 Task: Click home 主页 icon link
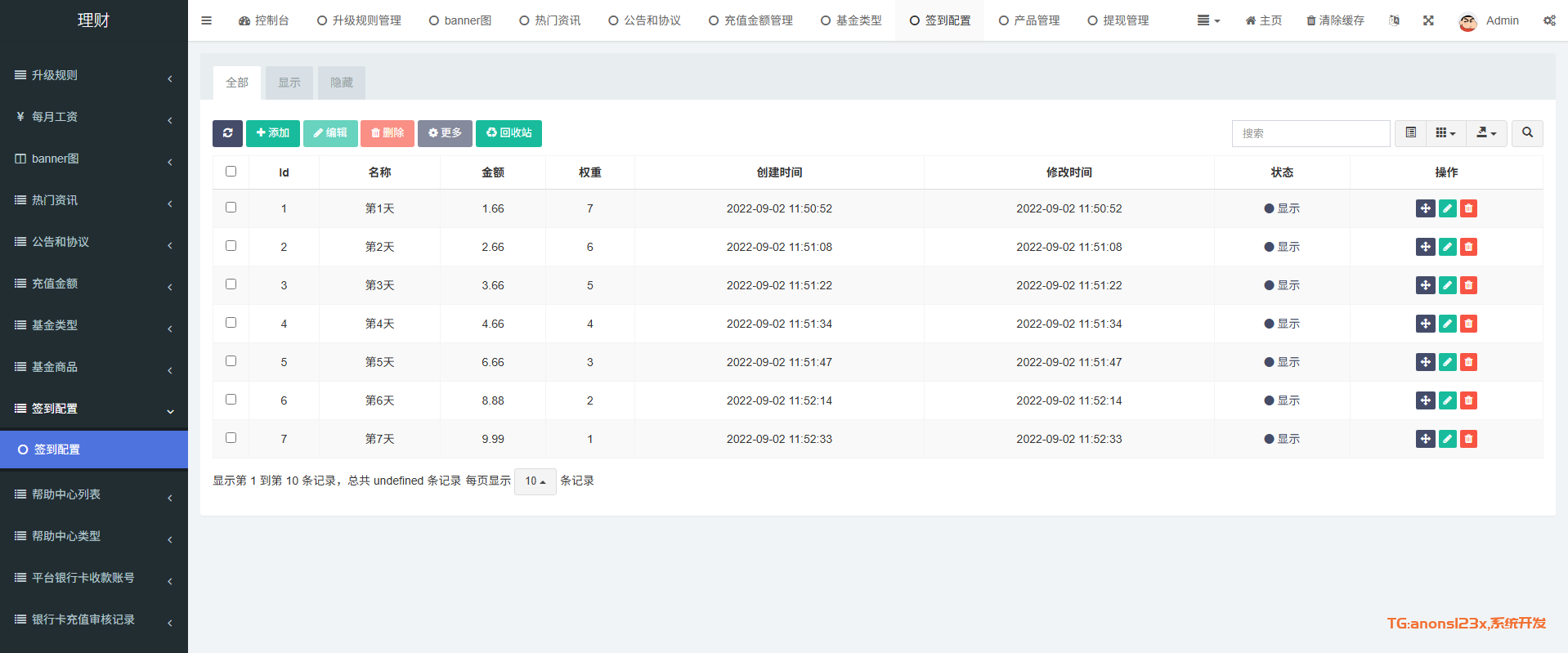tap(1264, 20)
